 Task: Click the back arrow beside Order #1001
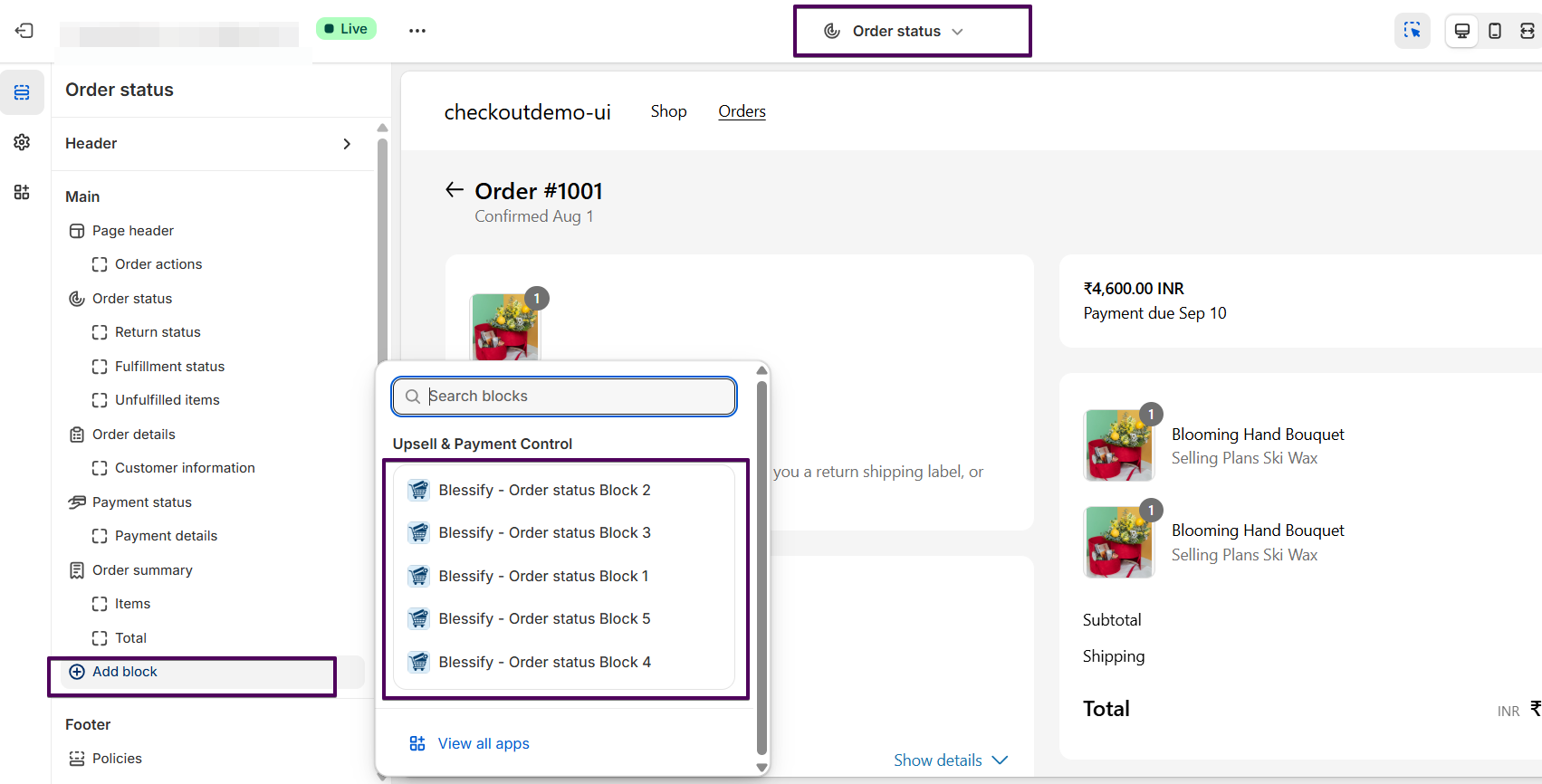coord(455,190)
